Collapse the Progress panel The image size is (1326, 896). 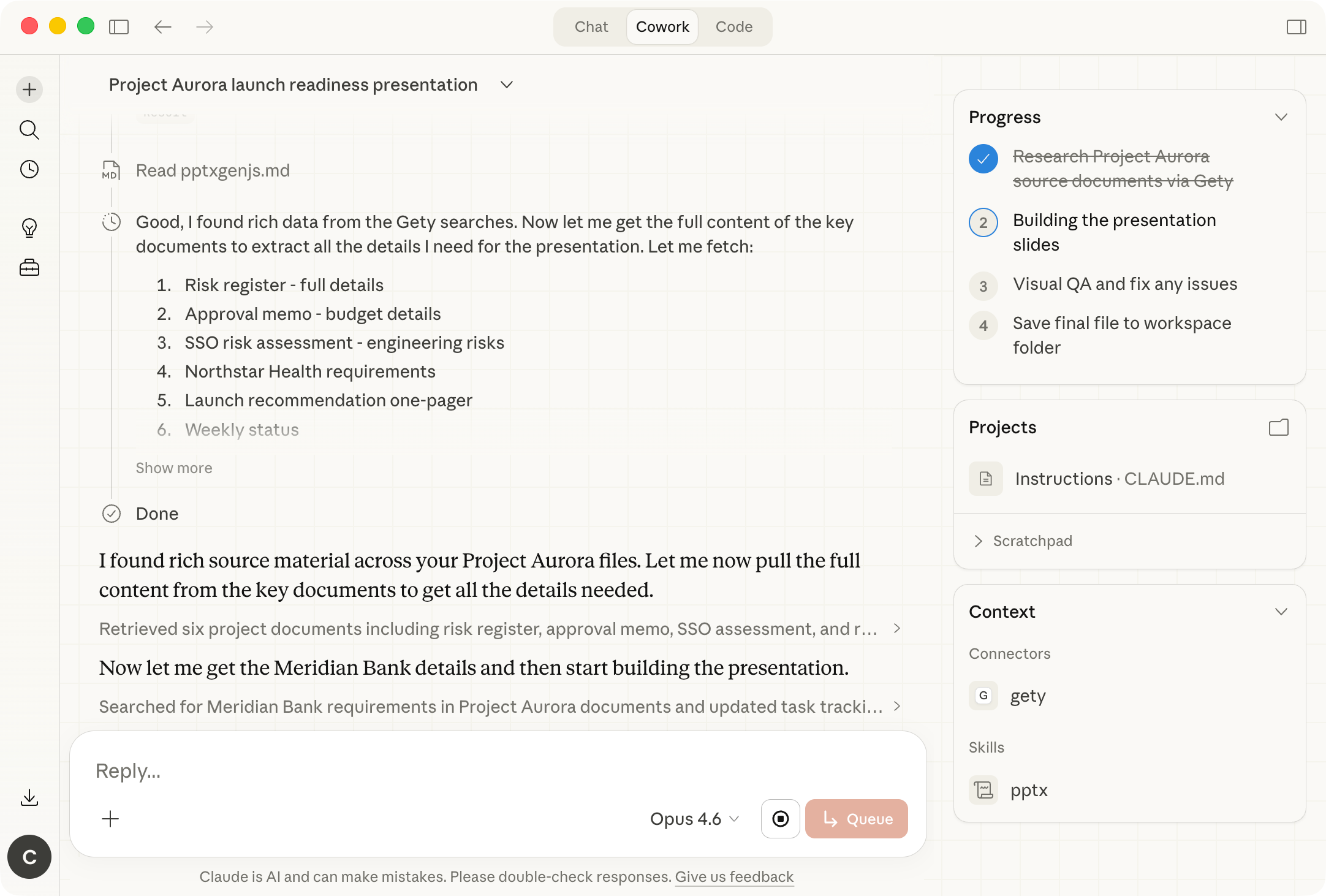[1282, 116]
